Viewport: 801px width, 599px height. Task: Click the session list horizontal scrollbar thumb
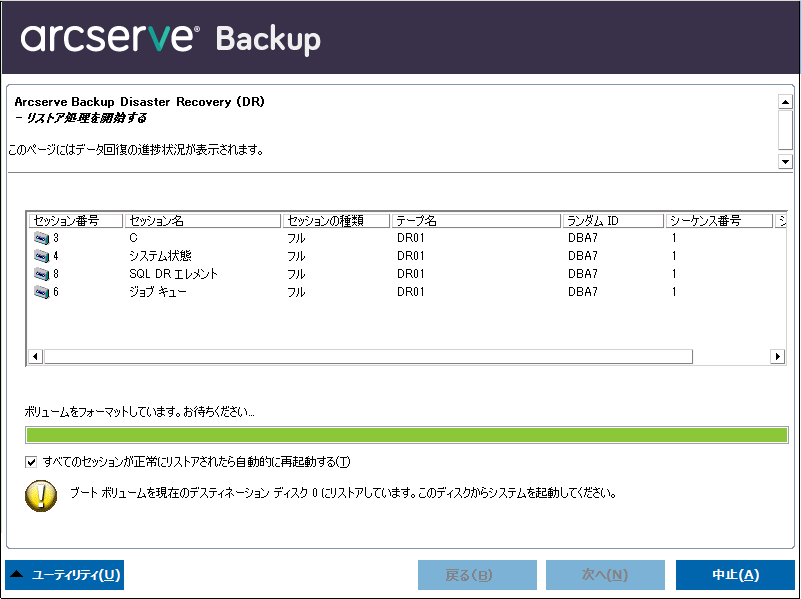point(368,356)
